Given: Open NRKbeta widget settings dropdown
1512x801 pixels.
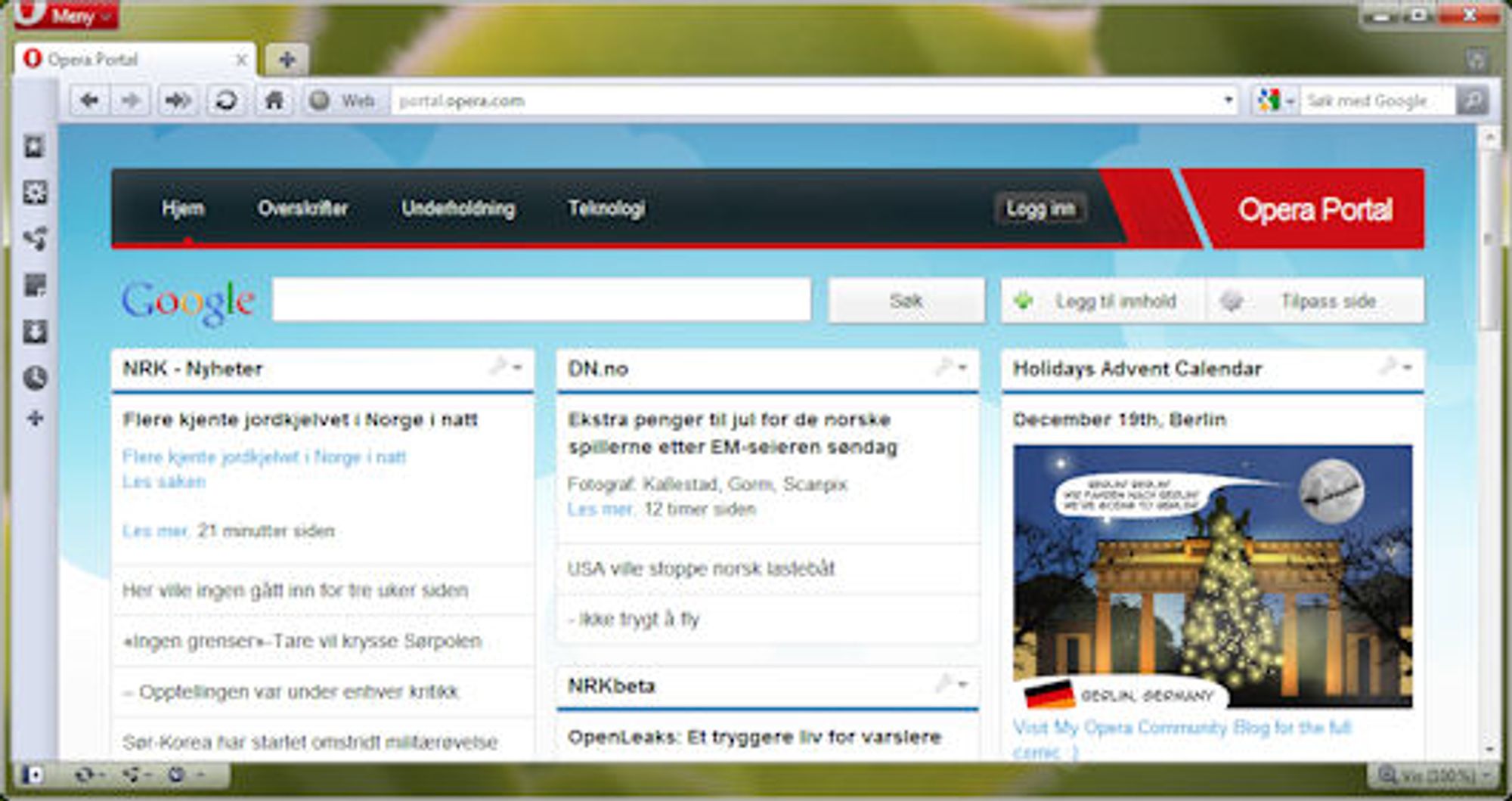Looking at the screenshot, I should [x=952, y=685].
